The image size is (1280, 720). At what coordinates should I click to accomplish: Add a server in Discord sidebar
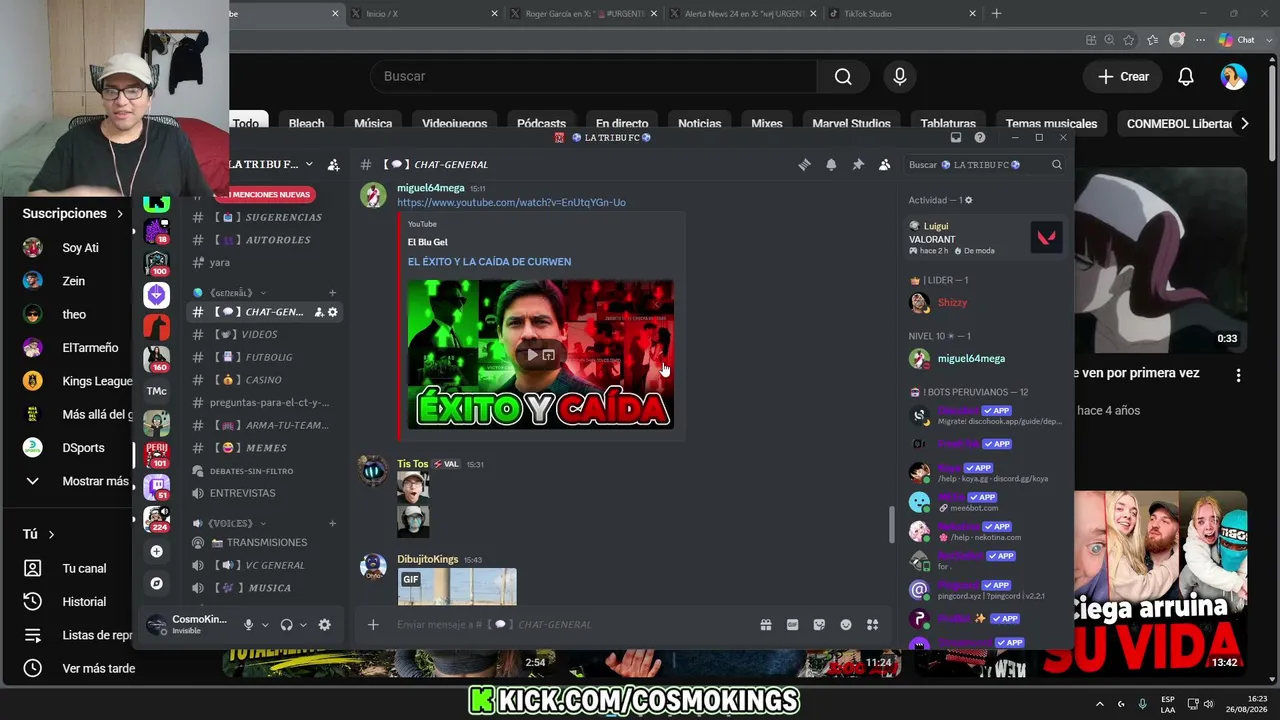click(x=156, y=551)
